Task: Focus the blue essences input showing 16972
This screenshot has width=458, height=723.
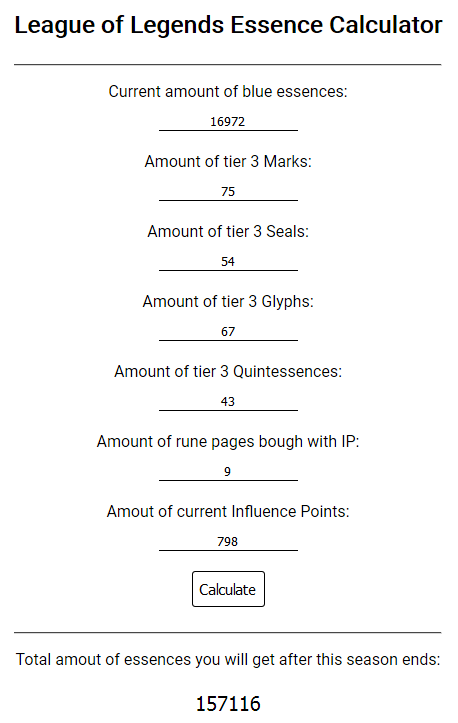Action: (228, 122)
